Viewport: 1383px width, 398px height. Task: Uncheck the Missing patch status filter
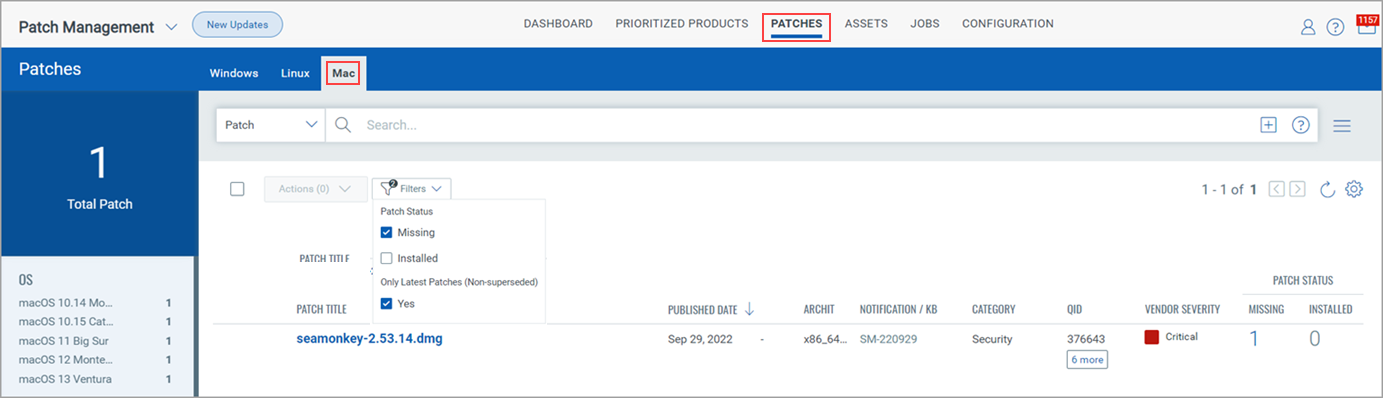[x=386, y=232]
